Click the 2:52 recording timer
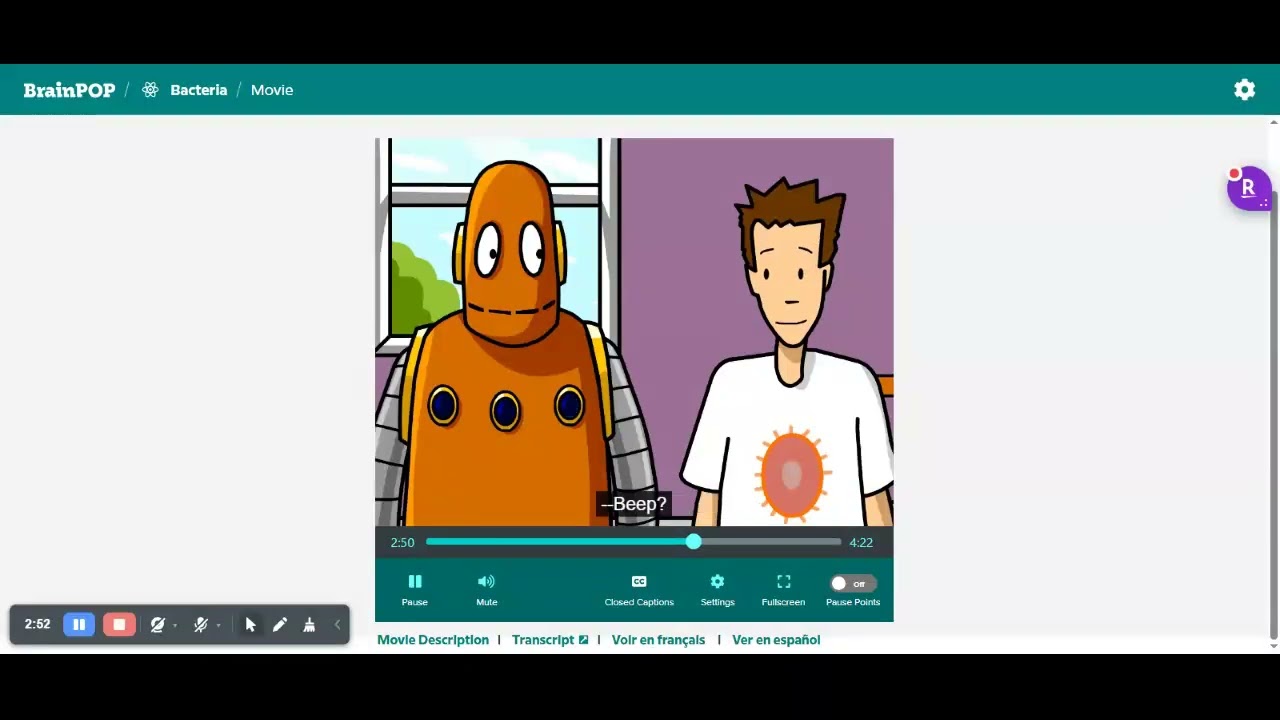Screen dimensions: 1280x720 click(x=37, y=624)
